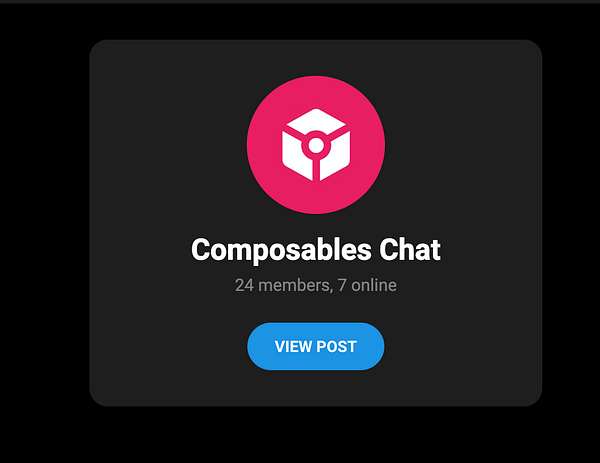Click the white cube logo
The height and width of the screenshot is (463, 600).
tap(316, 145)
